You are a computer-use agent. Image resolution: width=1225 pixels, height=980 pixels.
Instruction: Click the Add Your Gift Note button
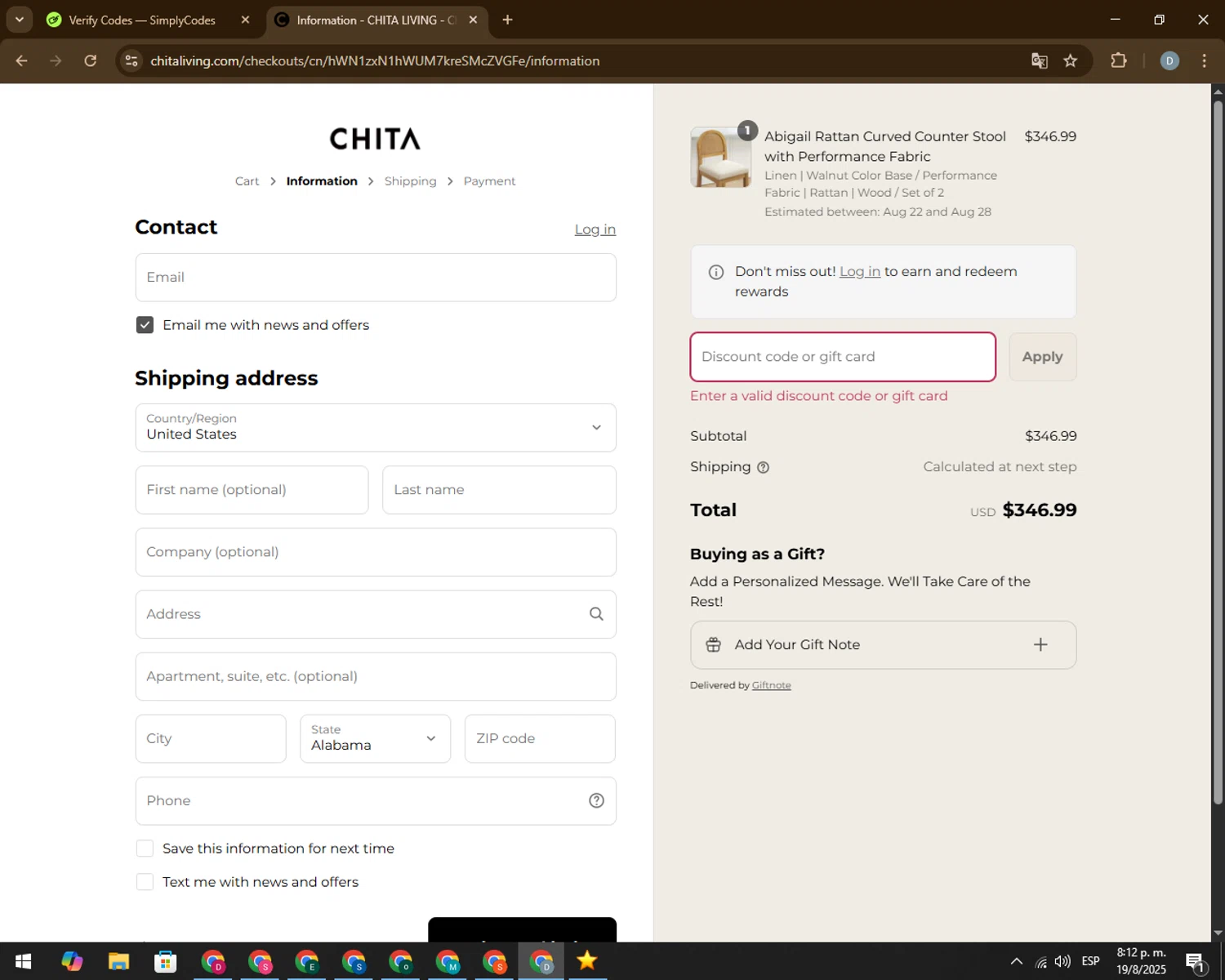click(883, 644)
